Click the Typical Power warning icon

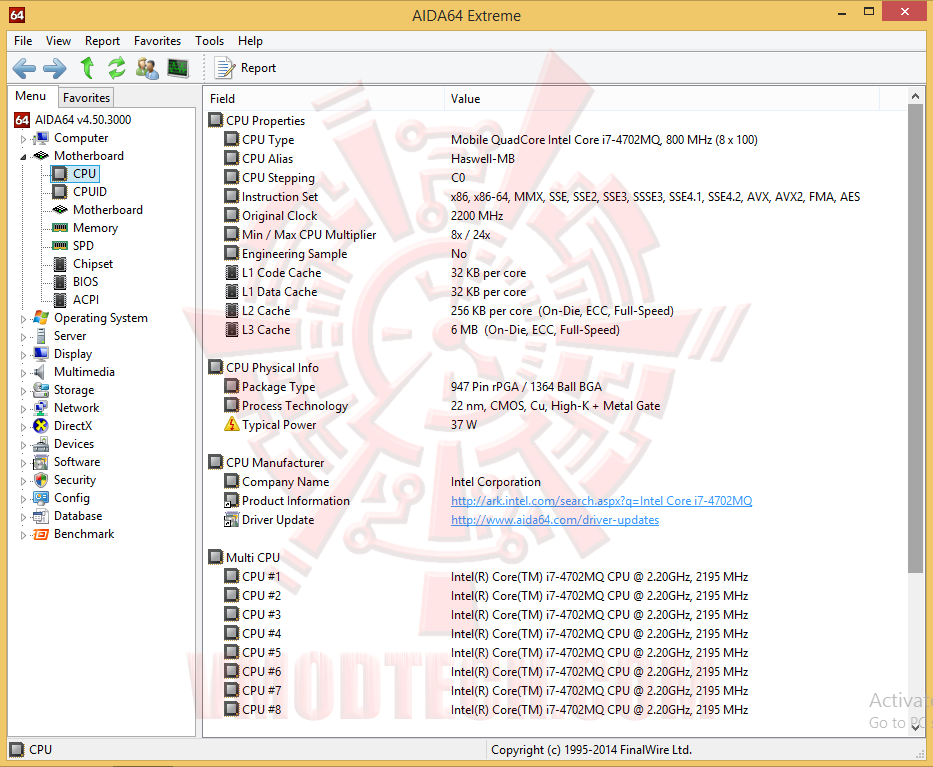pos(231,424)
